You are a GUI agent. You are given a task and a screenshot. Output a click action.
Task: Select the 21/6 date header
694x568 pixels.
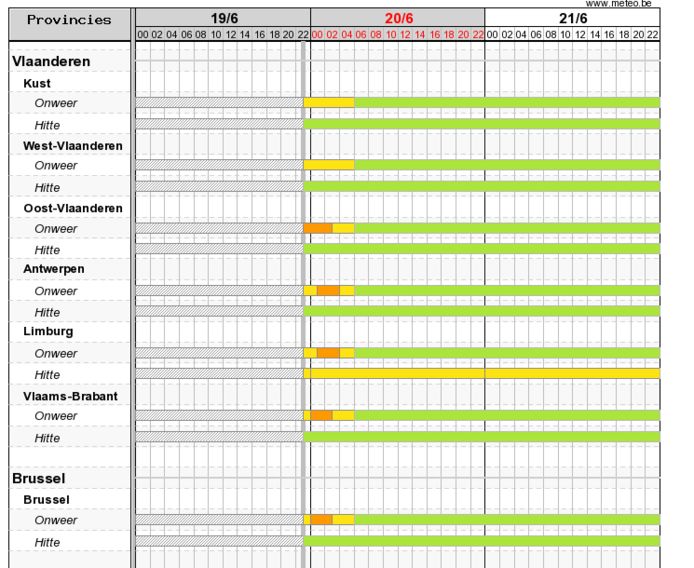click(572, 18)
